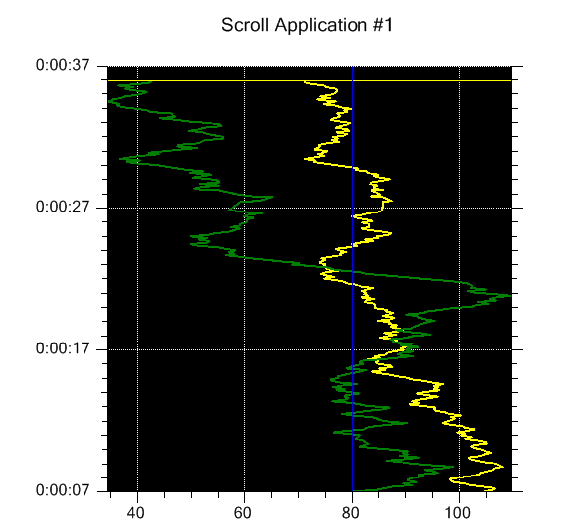Click the dotted gridline intersection at 100 and 0:00:17
Image resolution: width=584 pixels, height=524 pixels.
tap(459, 349)
